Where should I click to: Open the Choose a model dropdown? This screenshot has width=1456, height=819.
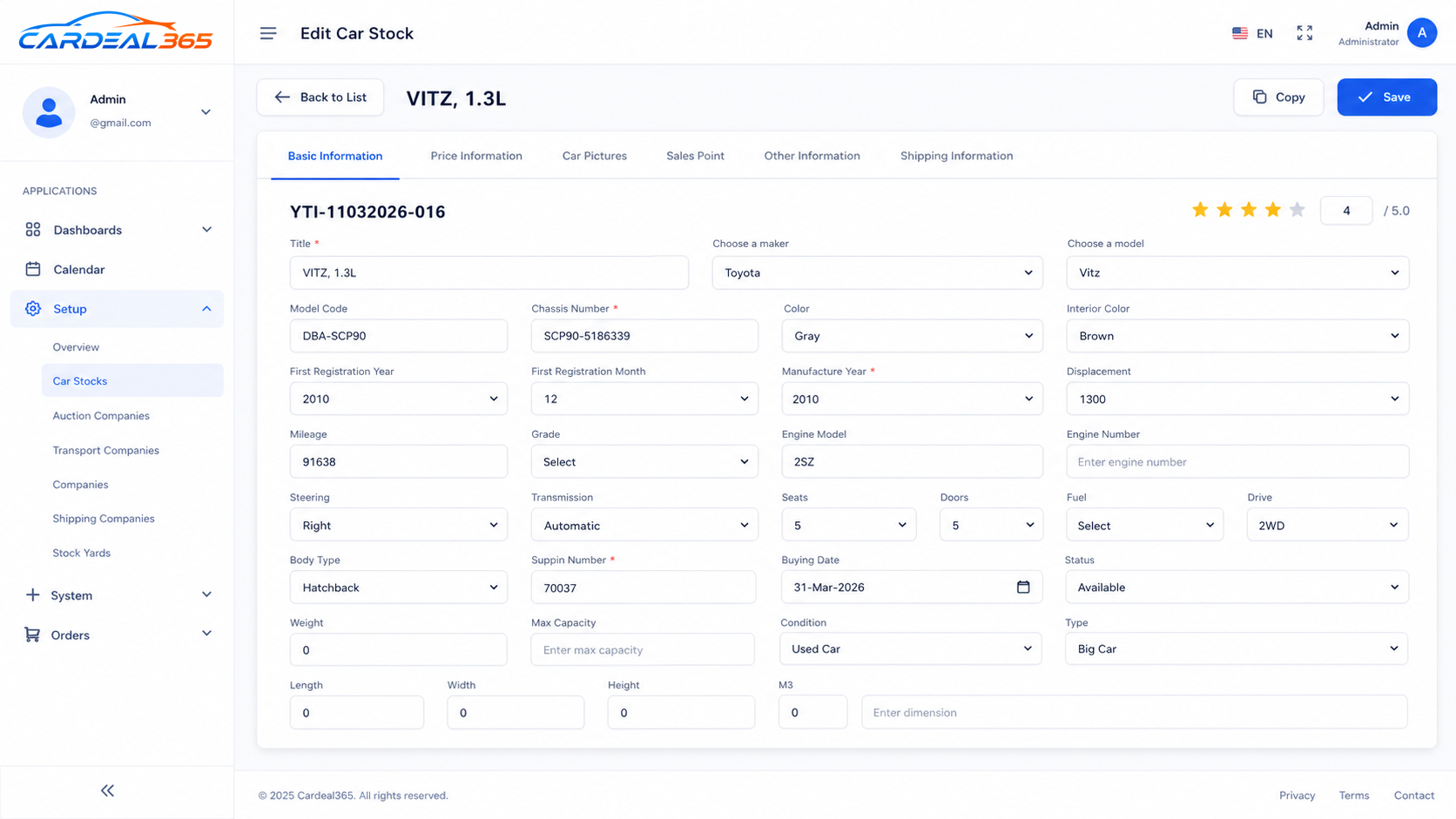coord(1237,272)
